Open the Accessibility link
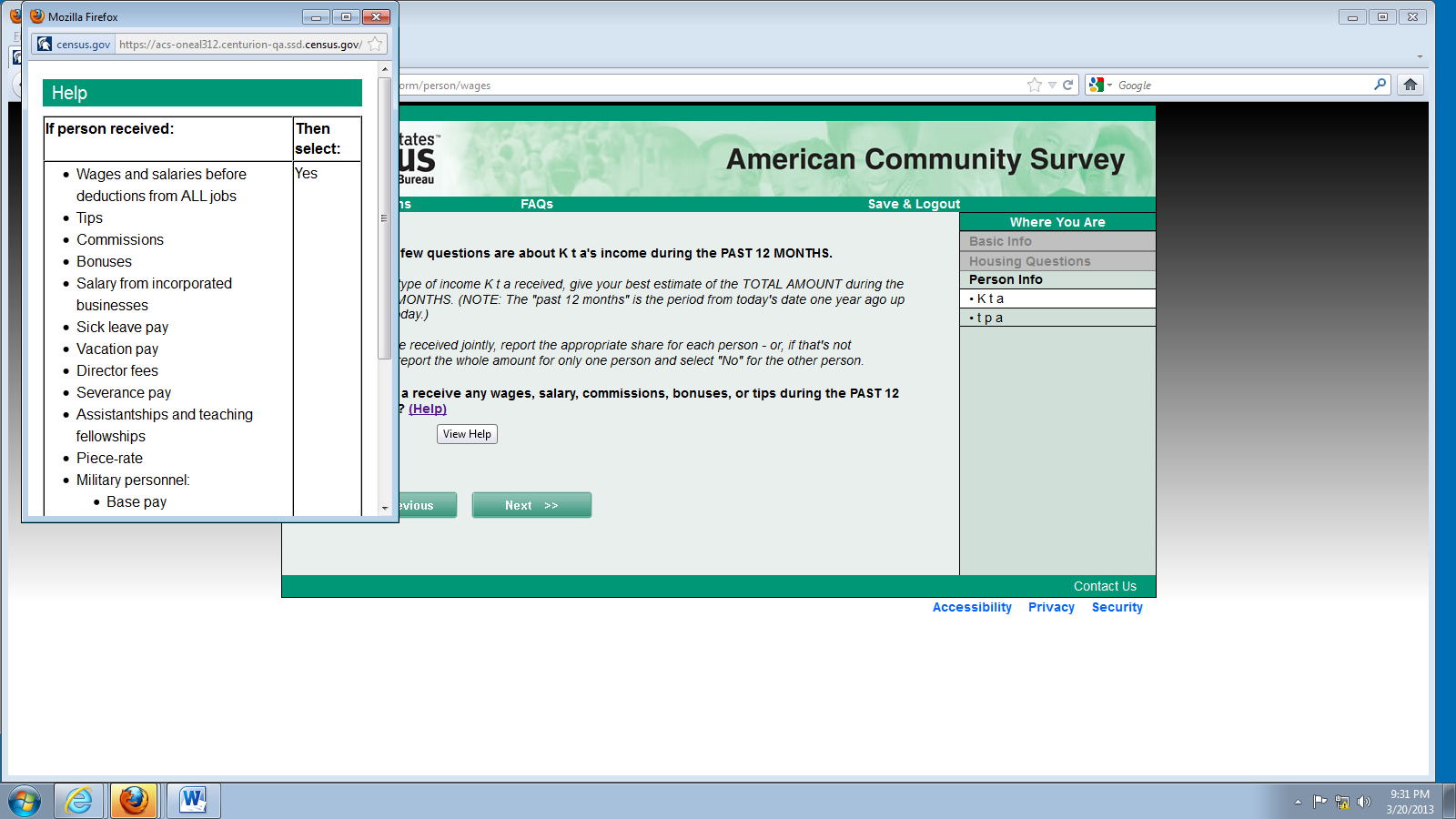 click(x=971, y=607)
